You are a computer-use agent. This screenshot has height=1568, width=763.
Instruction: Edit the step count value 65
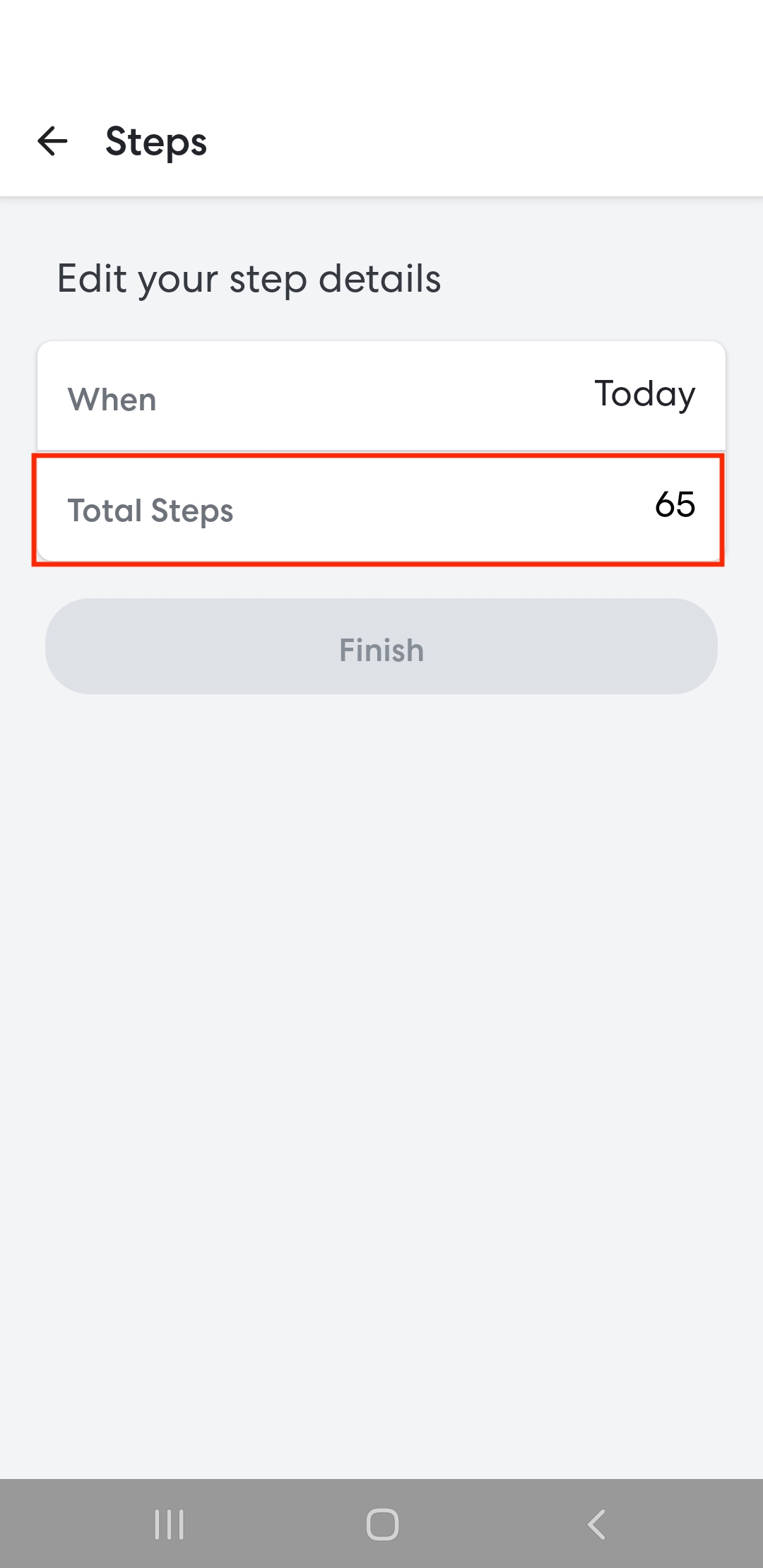tap(675, 505)
